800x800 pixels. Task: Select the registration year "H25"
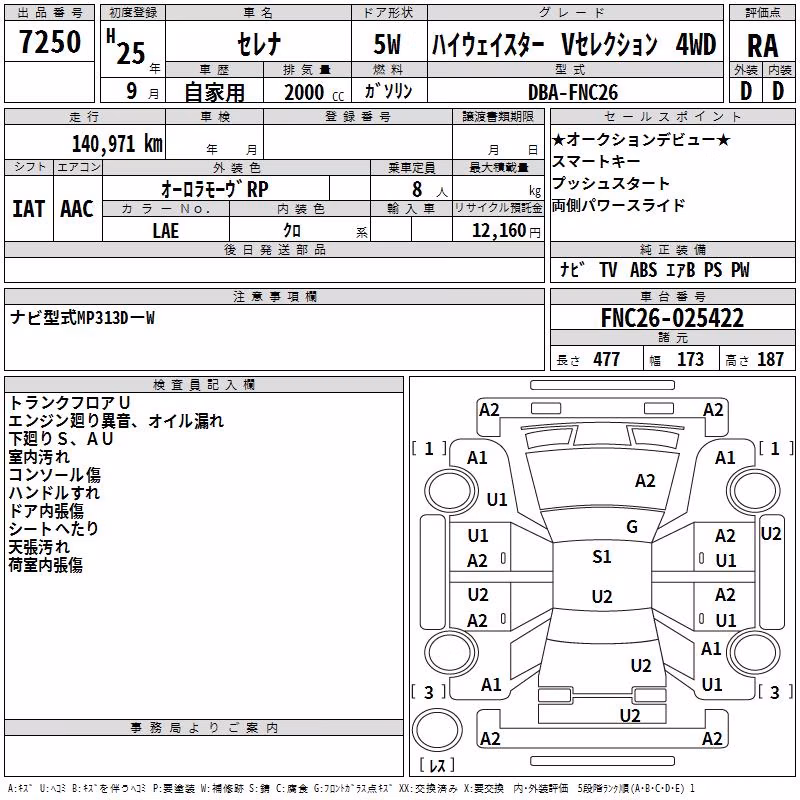tap(126, 47)
